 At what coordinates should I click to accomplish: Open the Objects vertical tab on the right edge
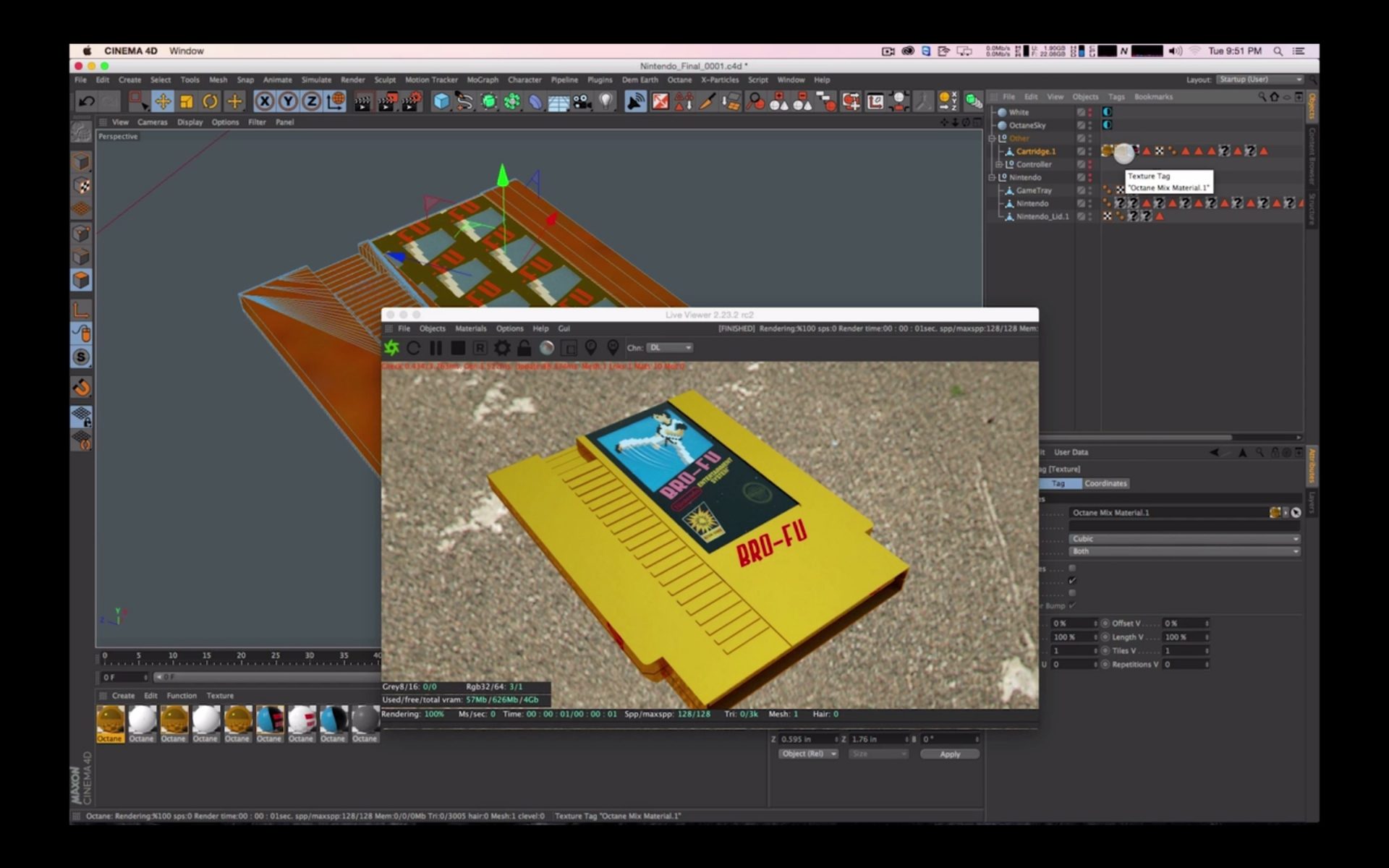click(x=1312, y=106)
